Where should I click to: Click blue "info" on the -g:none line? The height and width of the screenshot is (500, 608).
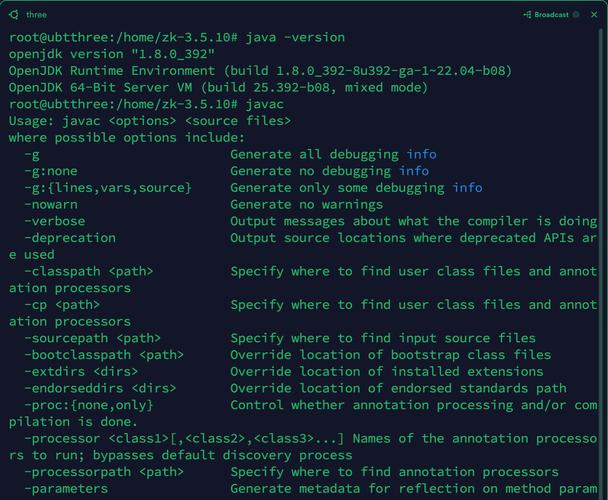pos(414,171)
